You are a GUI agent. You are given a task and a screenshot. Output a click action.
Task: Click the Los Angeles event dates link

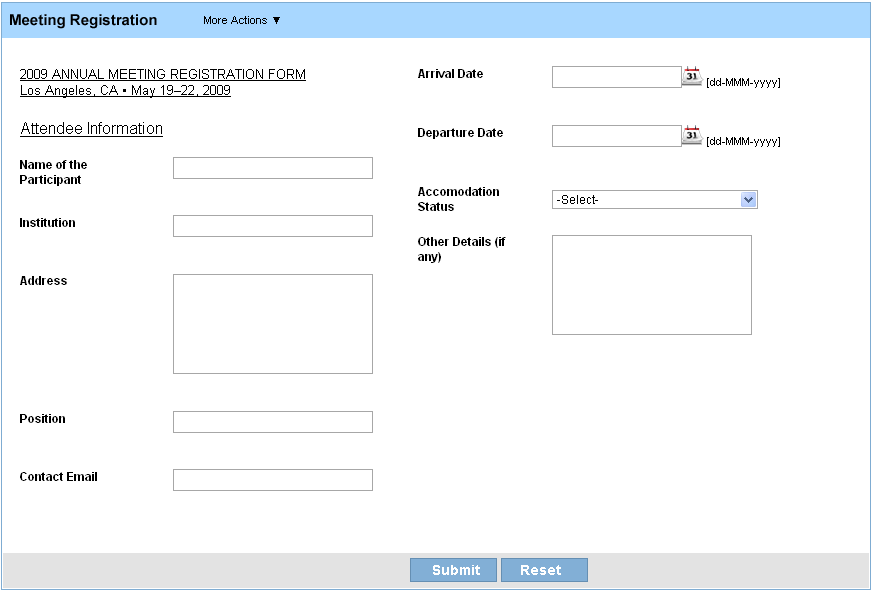pyautogui.click(x=124, y=90)
